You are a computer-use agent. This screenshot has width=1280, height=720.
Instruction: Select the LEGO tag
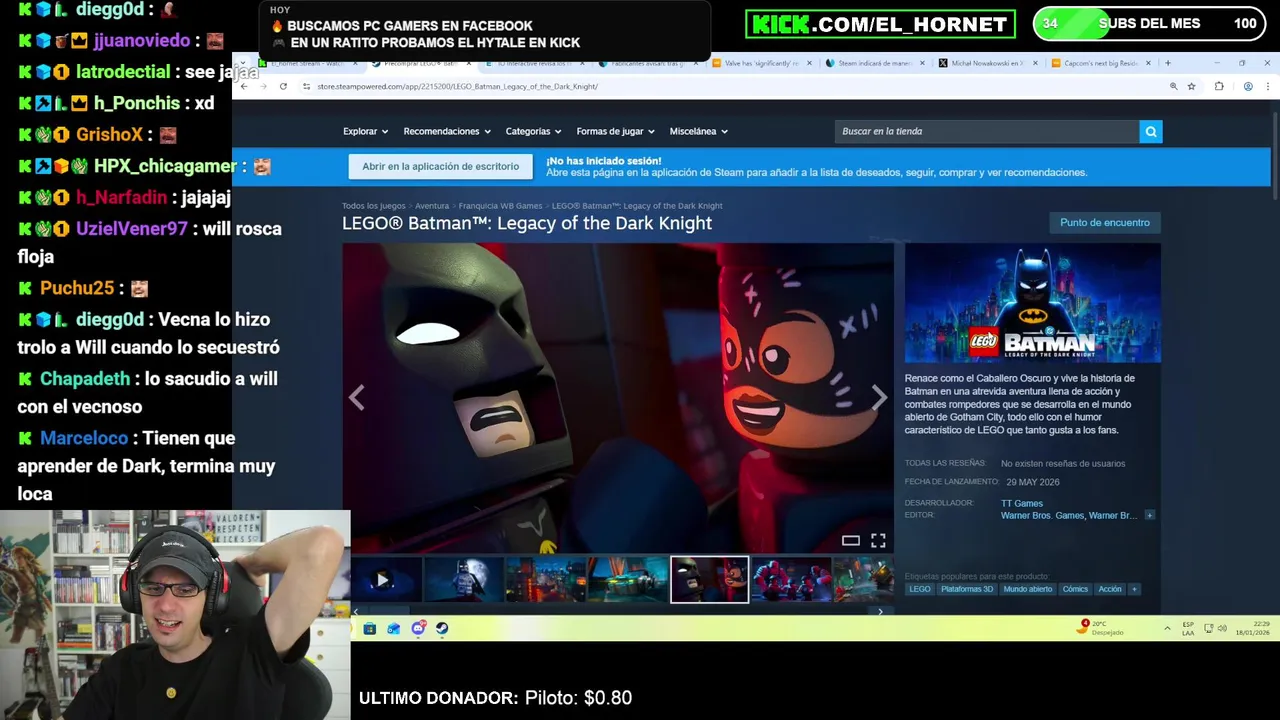920,589
